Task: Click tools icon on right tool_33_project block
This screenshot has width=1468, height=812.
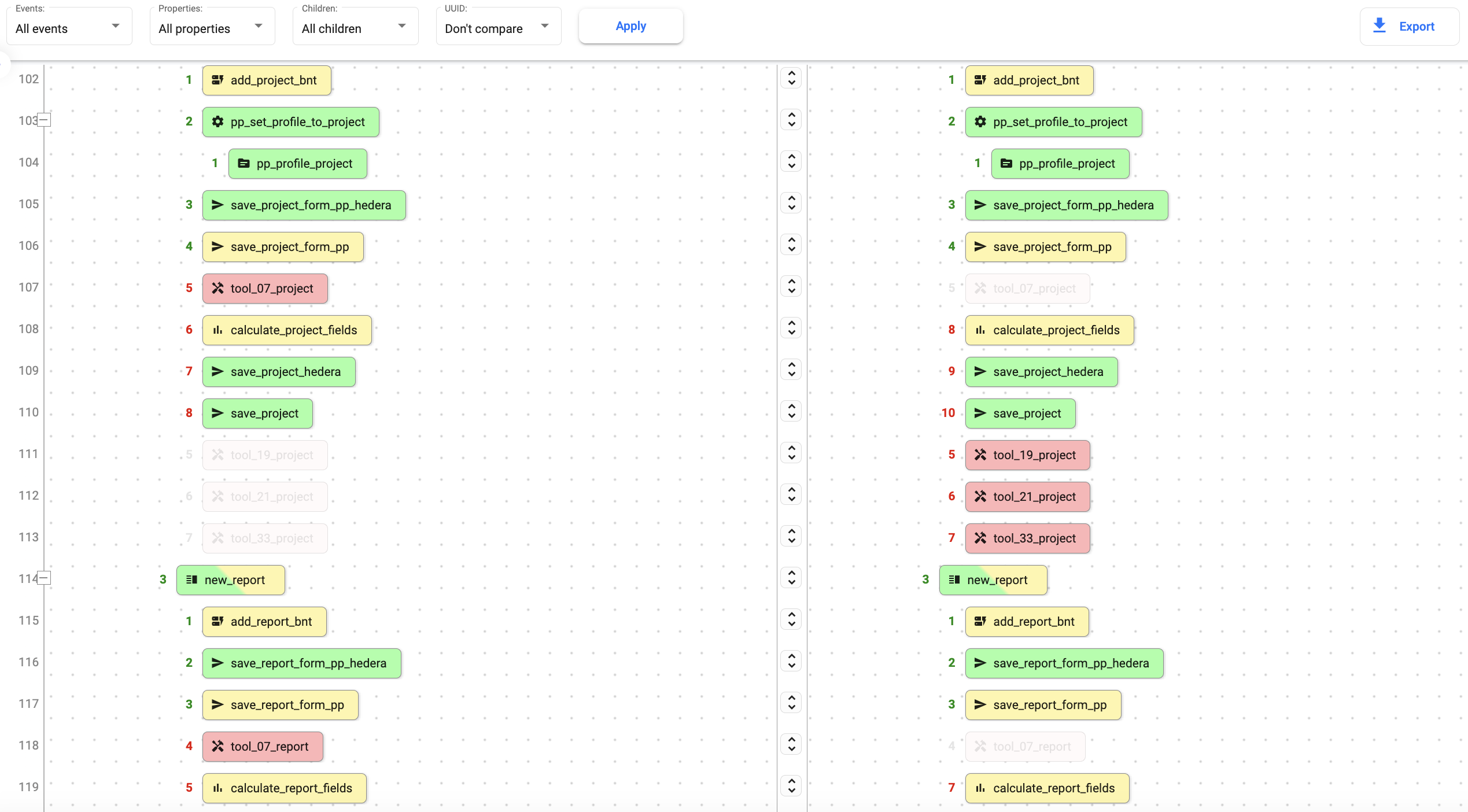Action: coord(980,538)
